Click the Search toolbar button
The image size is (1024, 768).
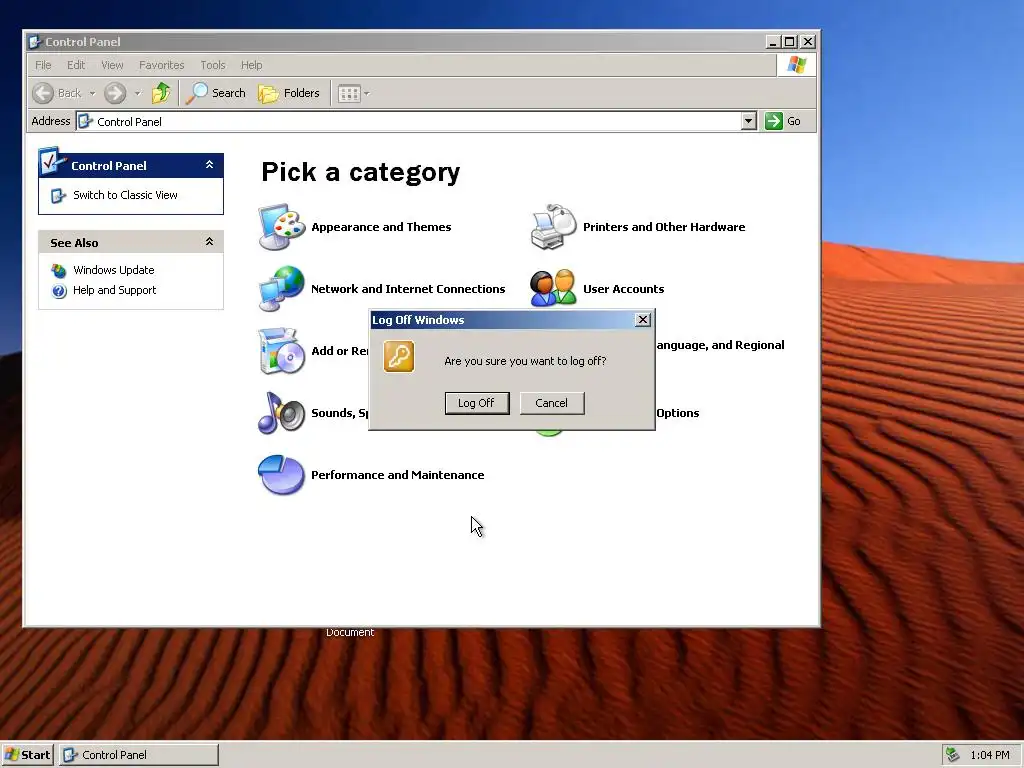[x=216, y=93]
